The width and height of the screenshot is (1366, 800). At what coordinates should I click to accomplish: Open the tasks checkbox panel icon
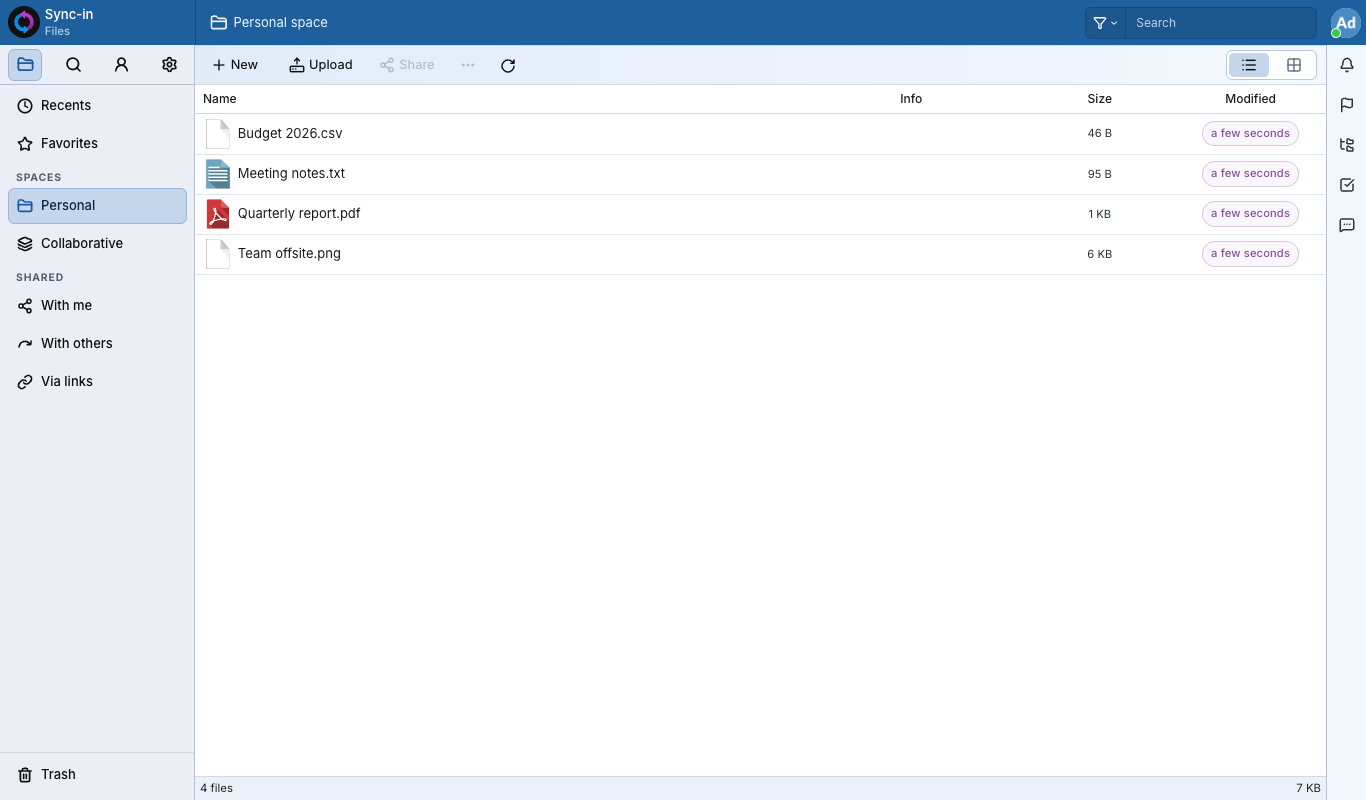click(x=1347, y=185)
